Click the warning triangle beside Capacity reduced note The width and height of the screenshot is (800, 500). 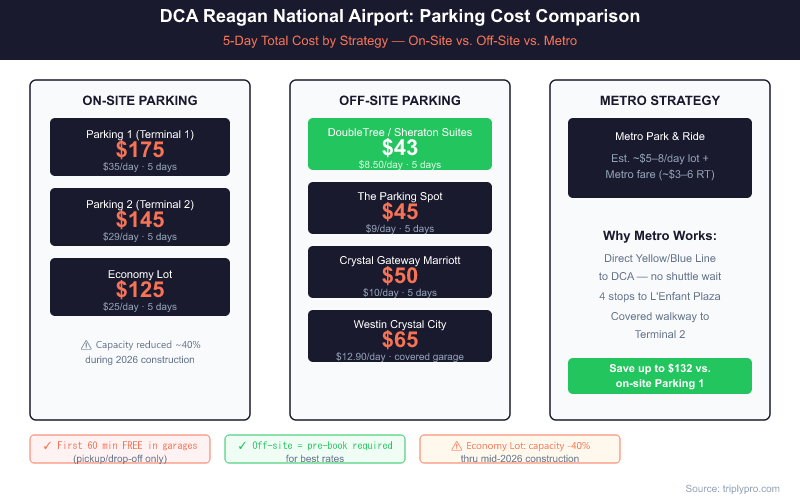tap(87, 345)
